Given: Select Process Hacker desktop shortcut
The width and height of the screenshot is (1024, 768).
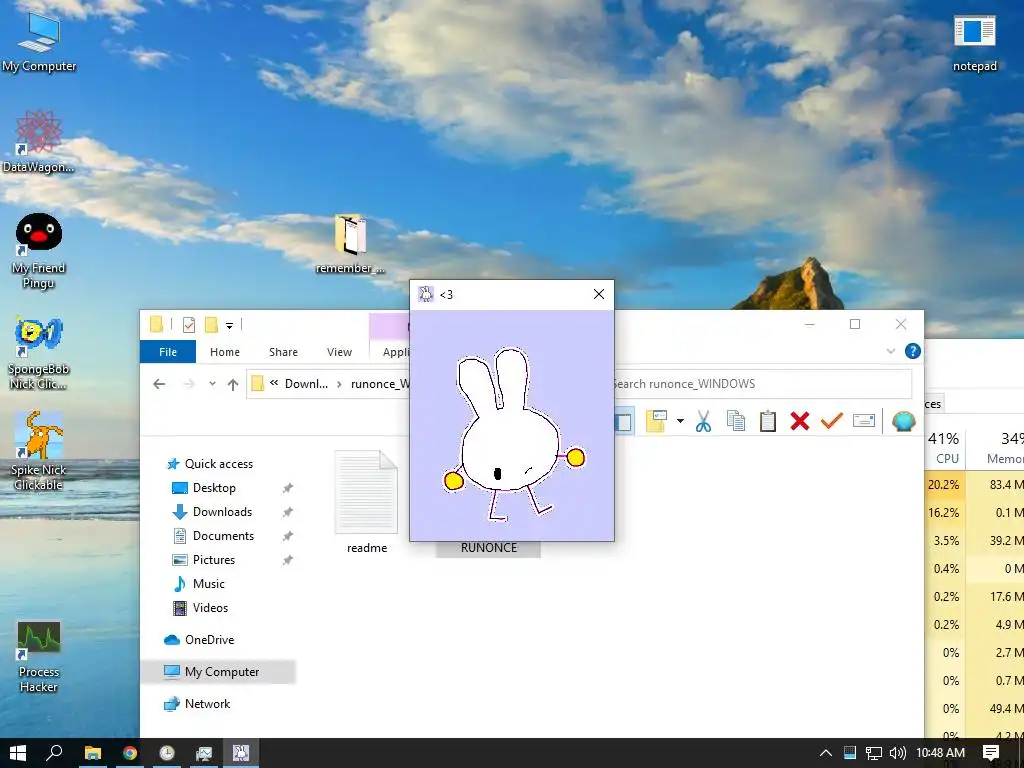Looking at the screenshot, I should (x=39, y=656).
